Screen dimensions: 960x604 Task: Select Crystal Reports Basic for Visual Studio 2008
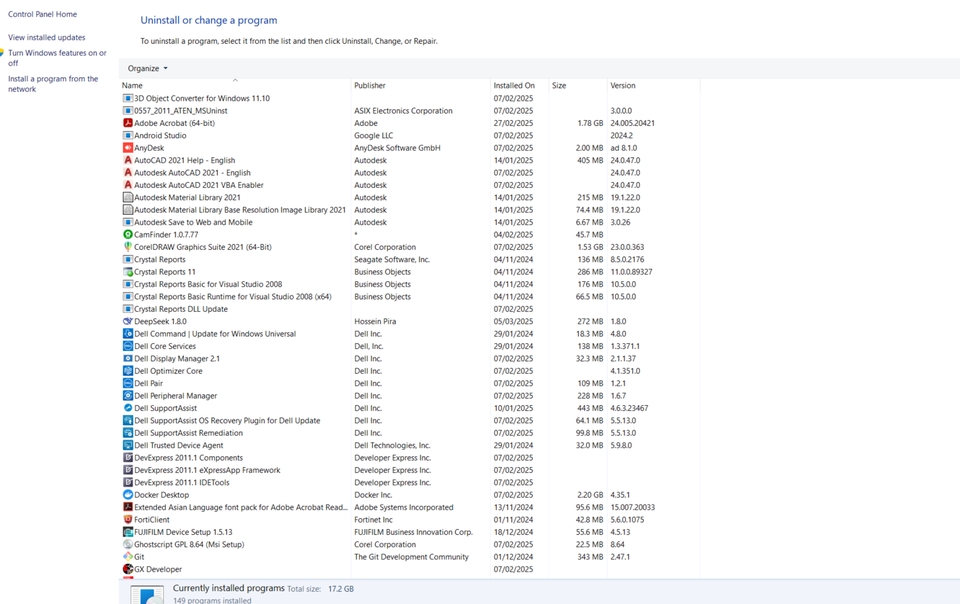tap(208, 284)
